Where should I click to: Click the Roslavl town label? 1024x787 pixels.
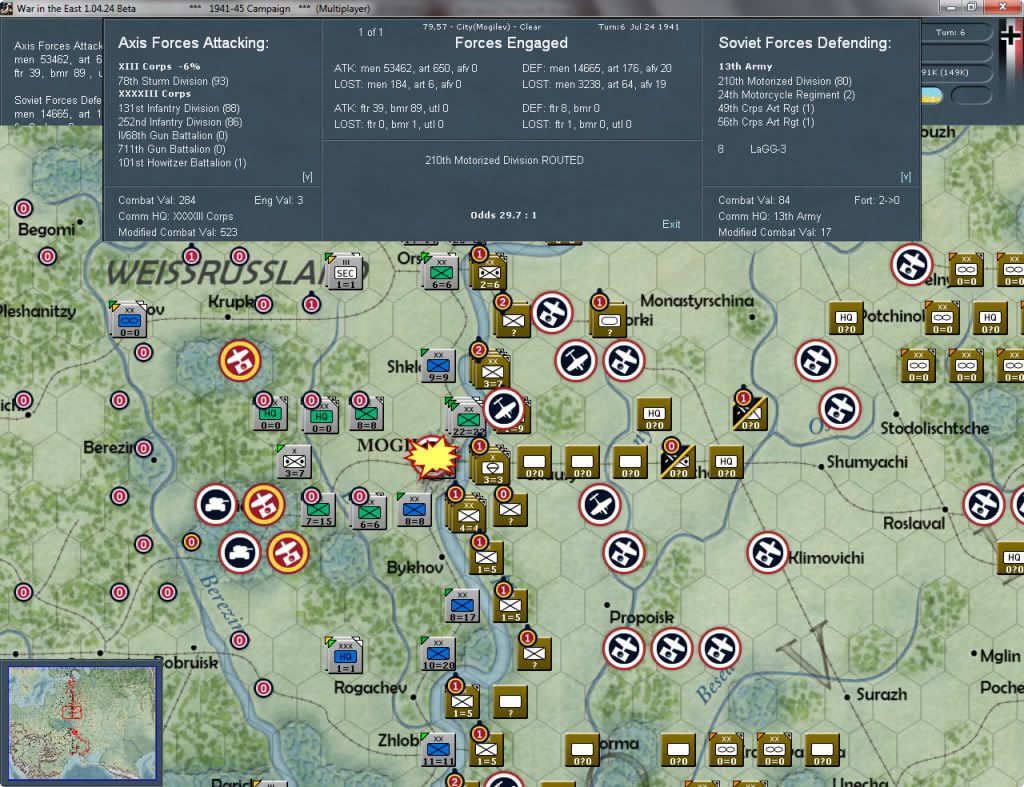[914, 524]
